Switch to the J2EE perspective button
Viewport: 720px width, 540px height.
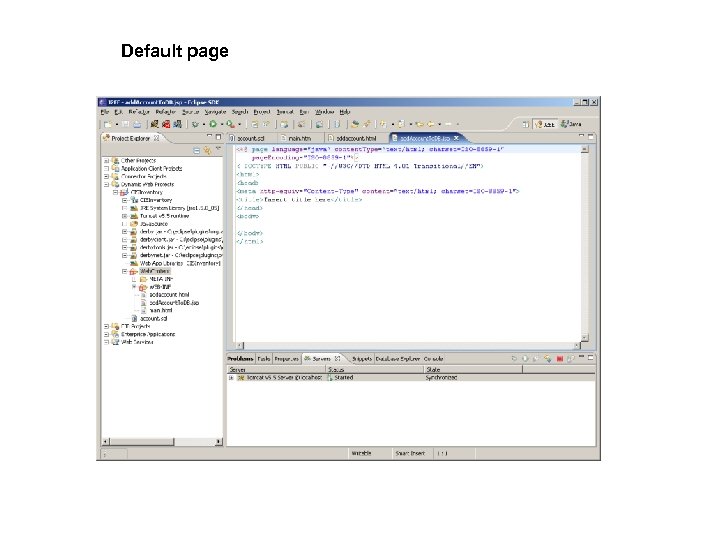click(x=545, y=124)
